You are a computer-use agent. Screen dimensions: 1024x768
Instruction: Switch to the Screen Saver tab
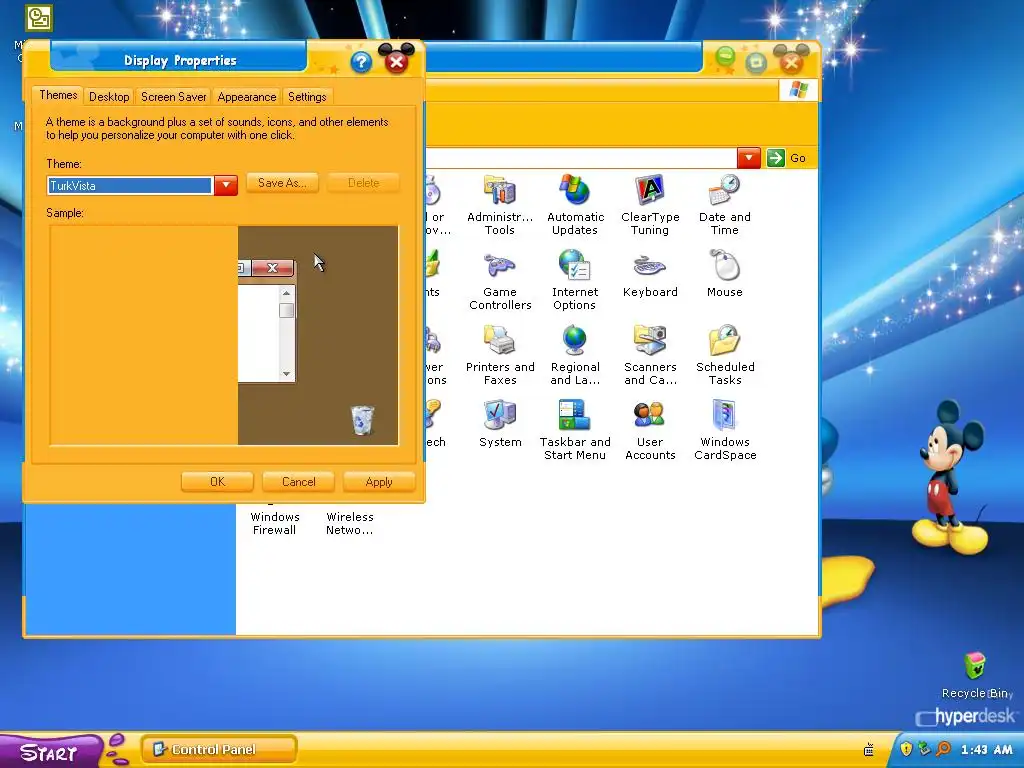[174, 97]
